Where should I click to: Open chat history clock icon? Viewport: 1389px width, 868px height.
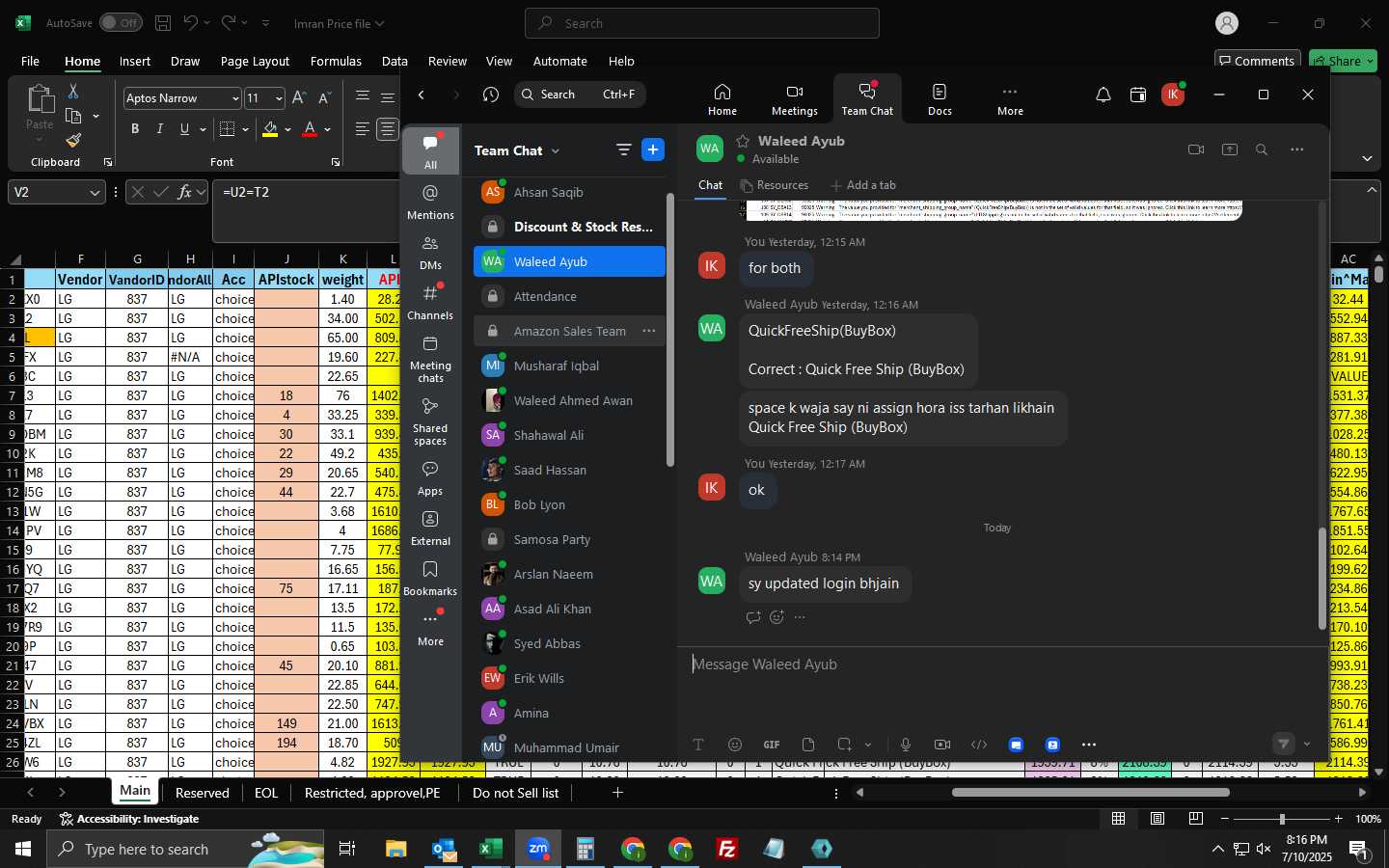[x=491, y=95]
